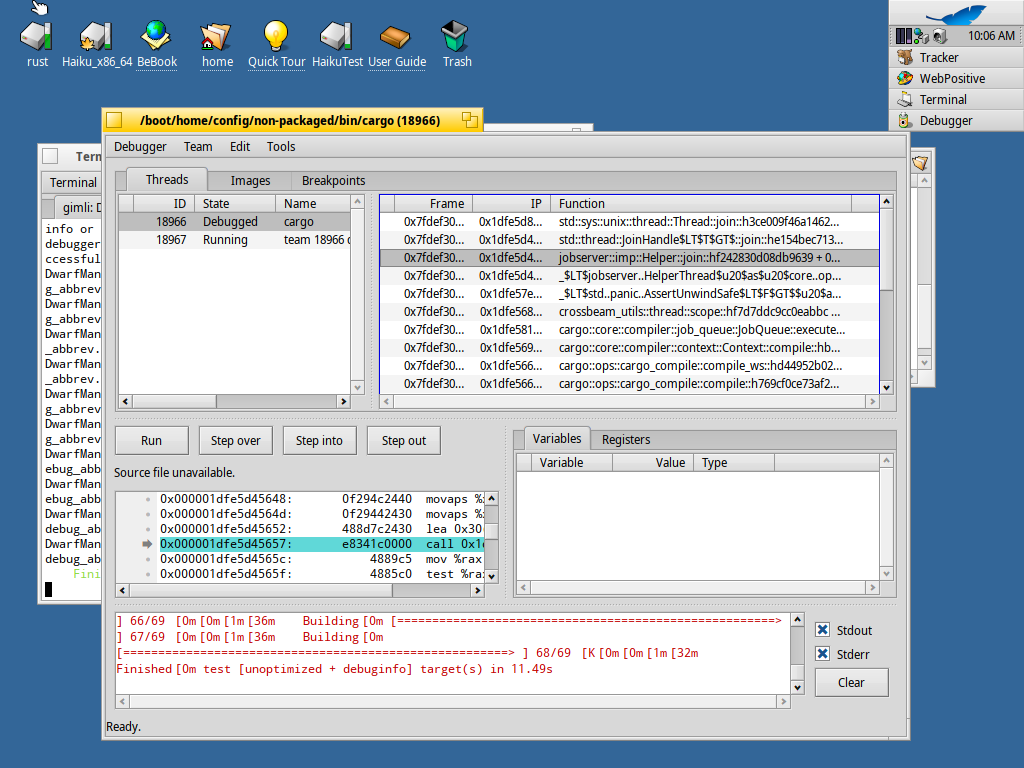This screenshot has height=768, width=1024.
Task: Click stack frames scrollbar down arrow
Action: [x=886, y=387]
